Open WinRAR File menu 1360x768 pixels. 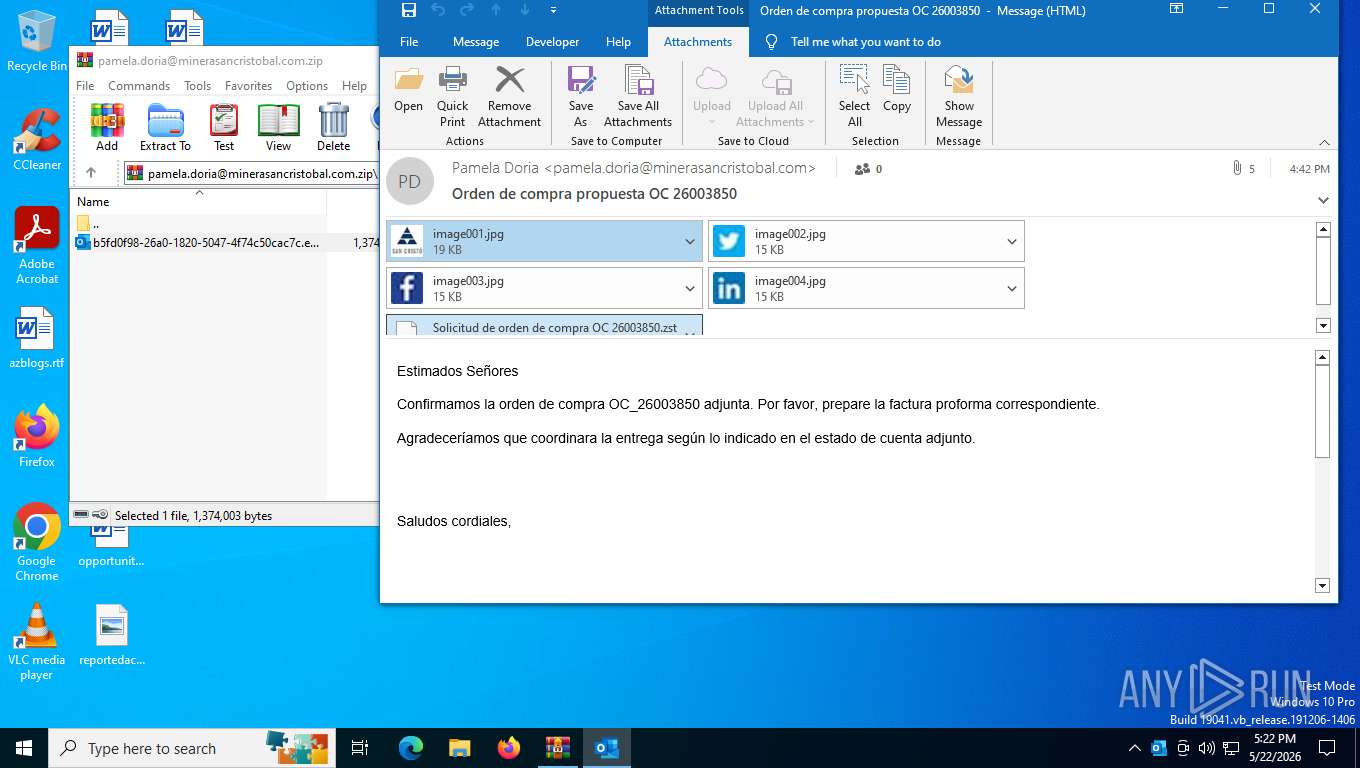[85, 86]
